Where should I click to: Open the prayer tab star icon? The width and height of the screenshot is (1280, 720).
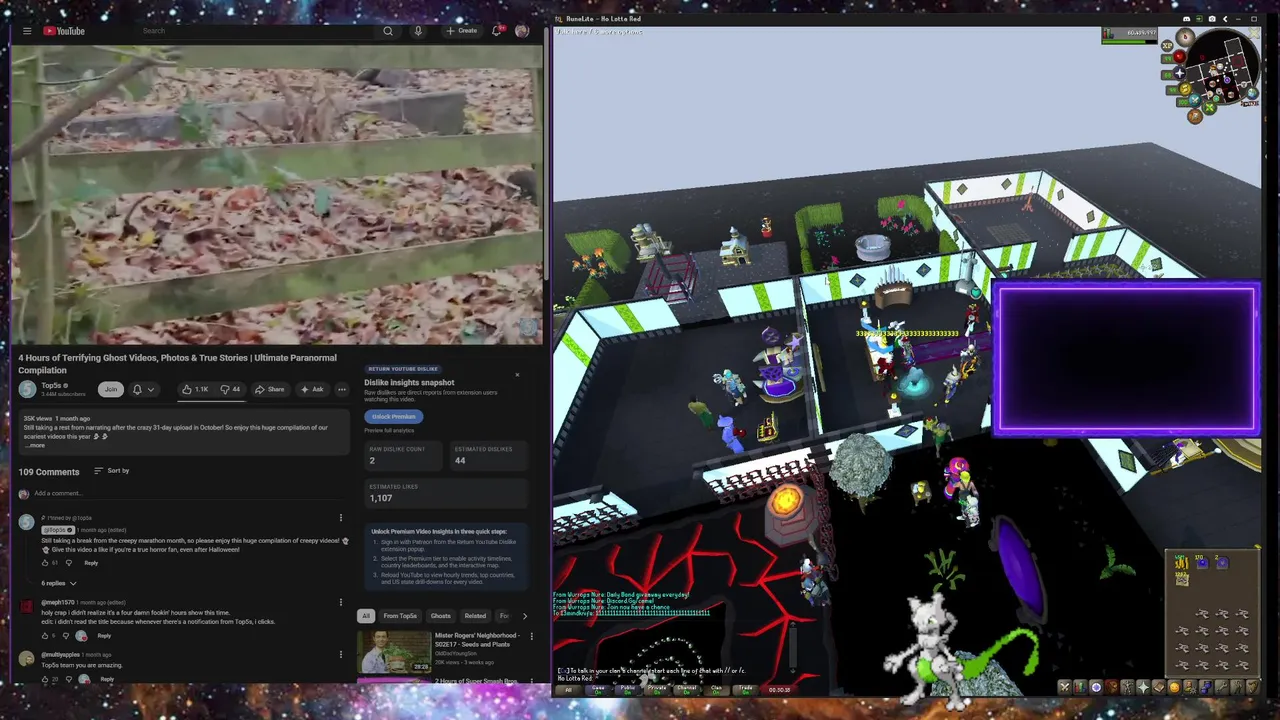point(1142,687)
